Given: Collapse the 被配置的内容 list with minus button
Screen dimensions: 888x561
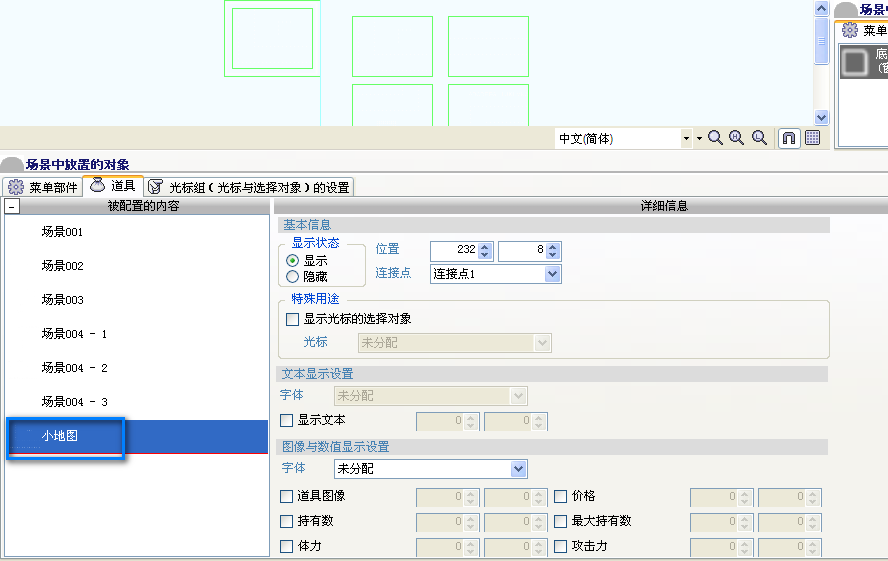Looking at the screenshot, I should tap(12, 206).
